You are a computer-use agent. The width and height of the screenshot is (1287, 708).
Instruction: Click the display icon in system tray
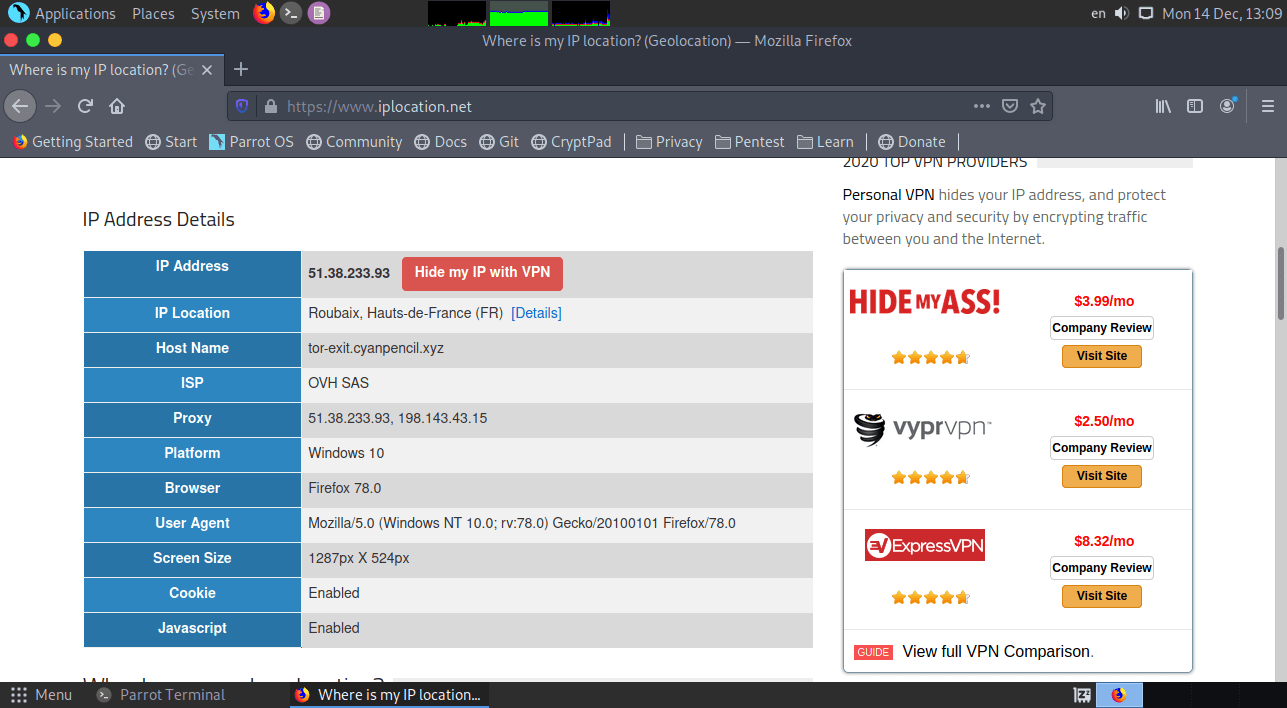[1146, 13]
